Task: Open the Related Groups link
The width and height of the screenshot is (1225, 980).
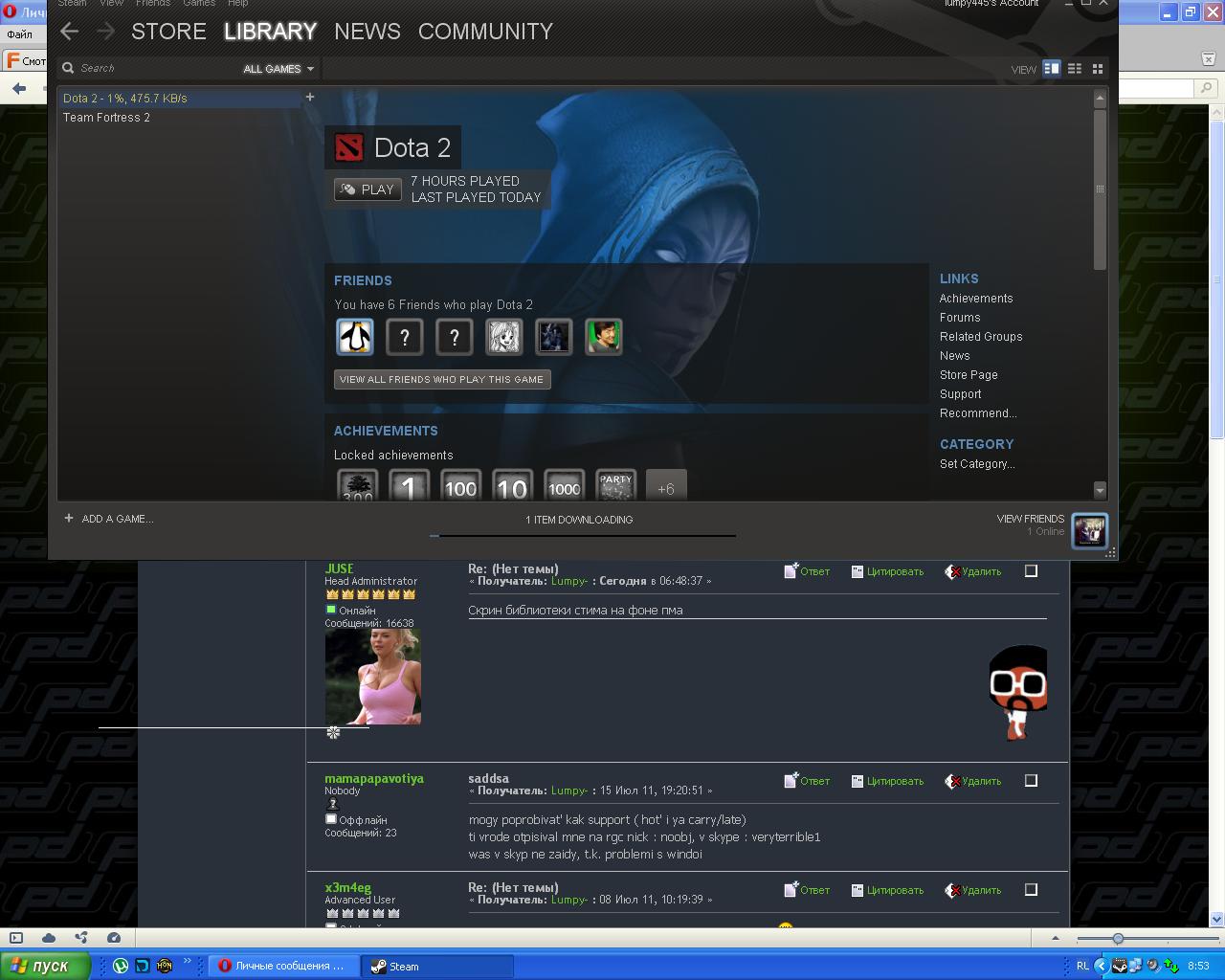Action: coord(981,337)
